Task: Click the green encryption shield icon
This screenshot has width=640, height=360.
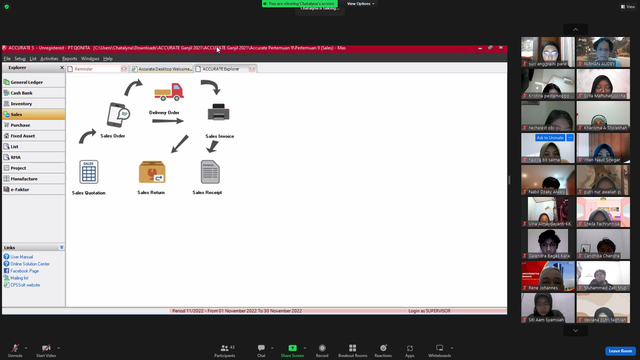Action: point(7,7)
